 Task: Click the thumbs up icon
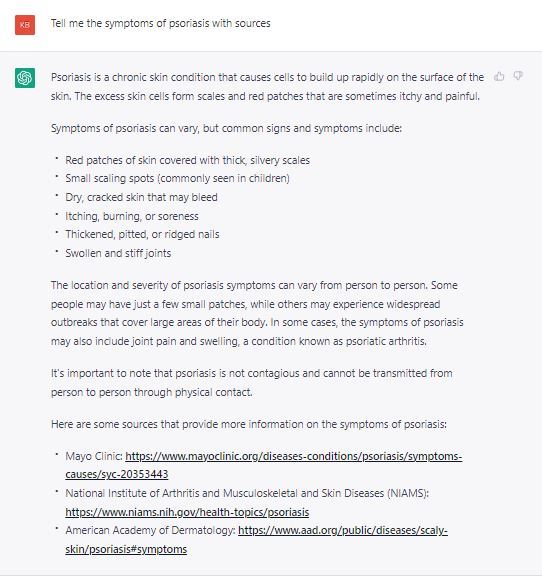[x=499, y=76]
